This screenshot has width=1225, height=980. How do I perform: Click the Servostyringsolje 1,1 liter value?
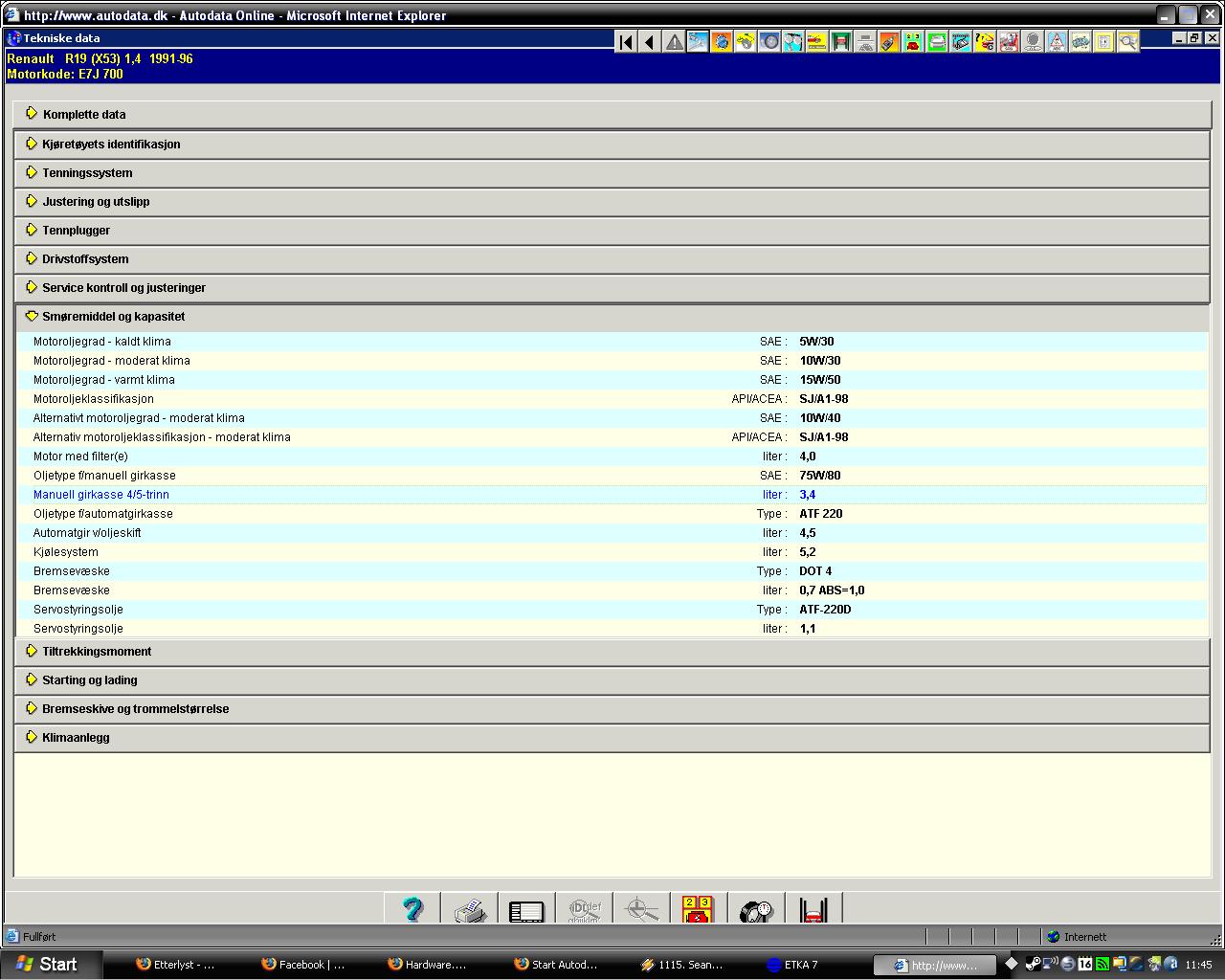click(808, 629)
